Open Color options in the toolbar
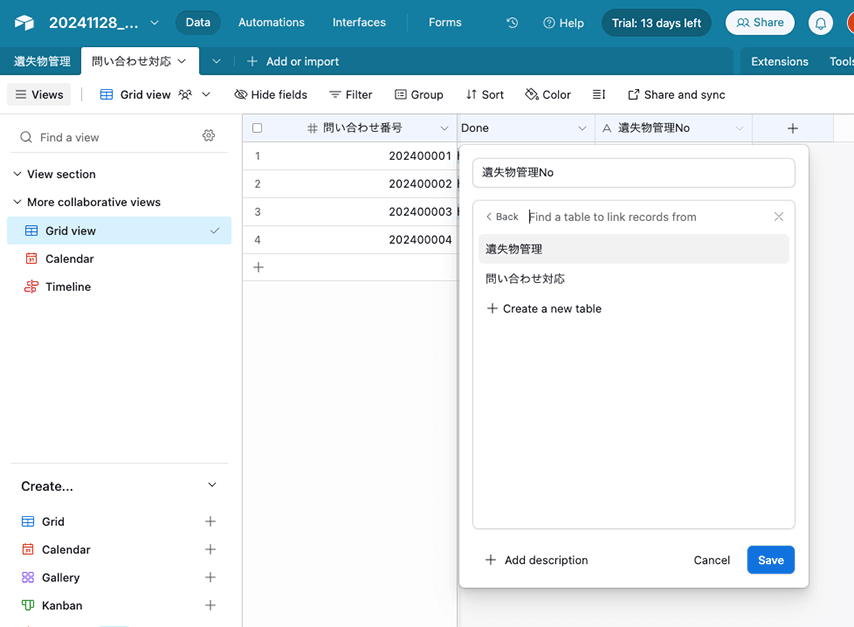 click(548, 94)
